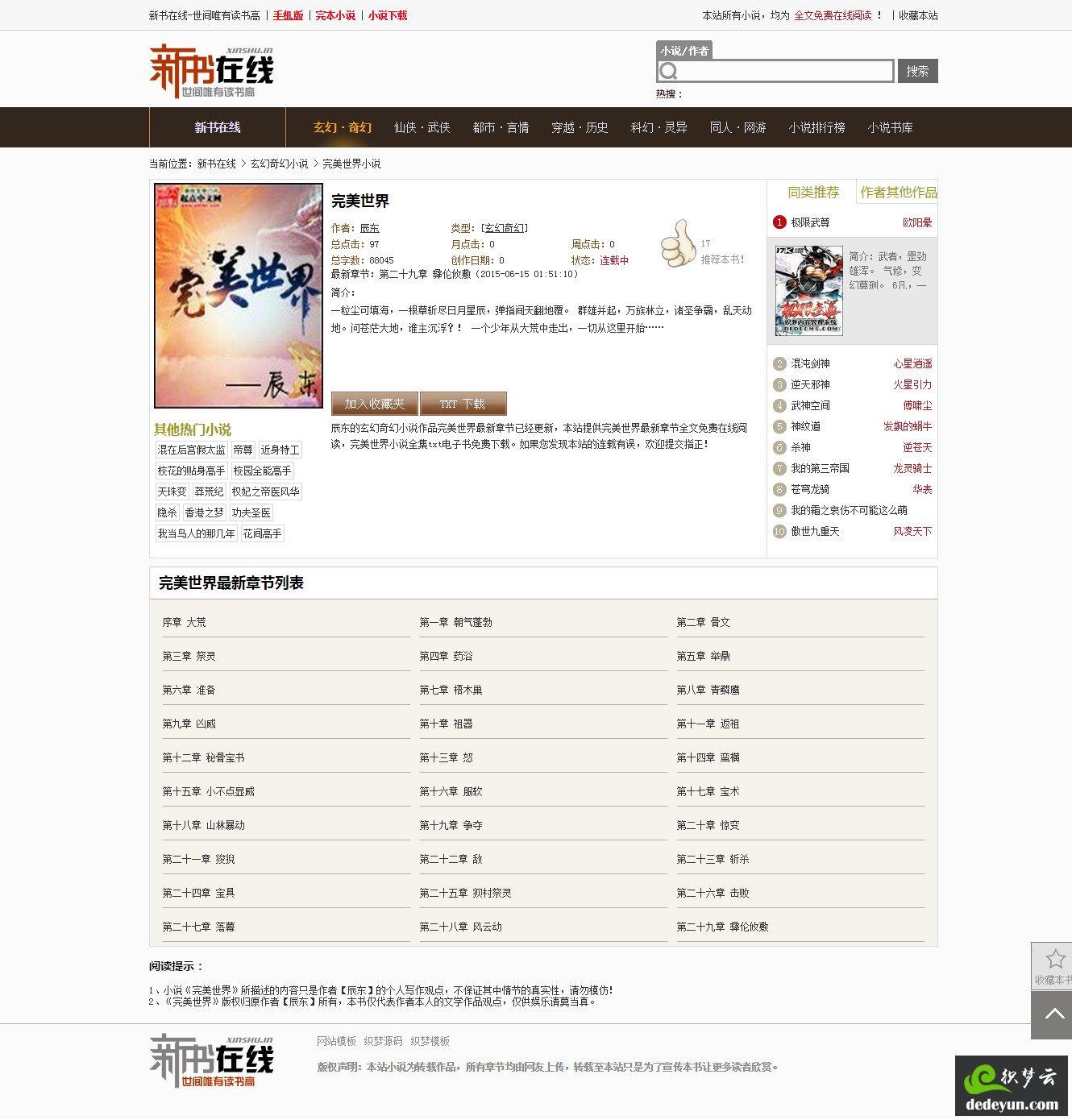Click the search magnifier icon

click(668, 72)
